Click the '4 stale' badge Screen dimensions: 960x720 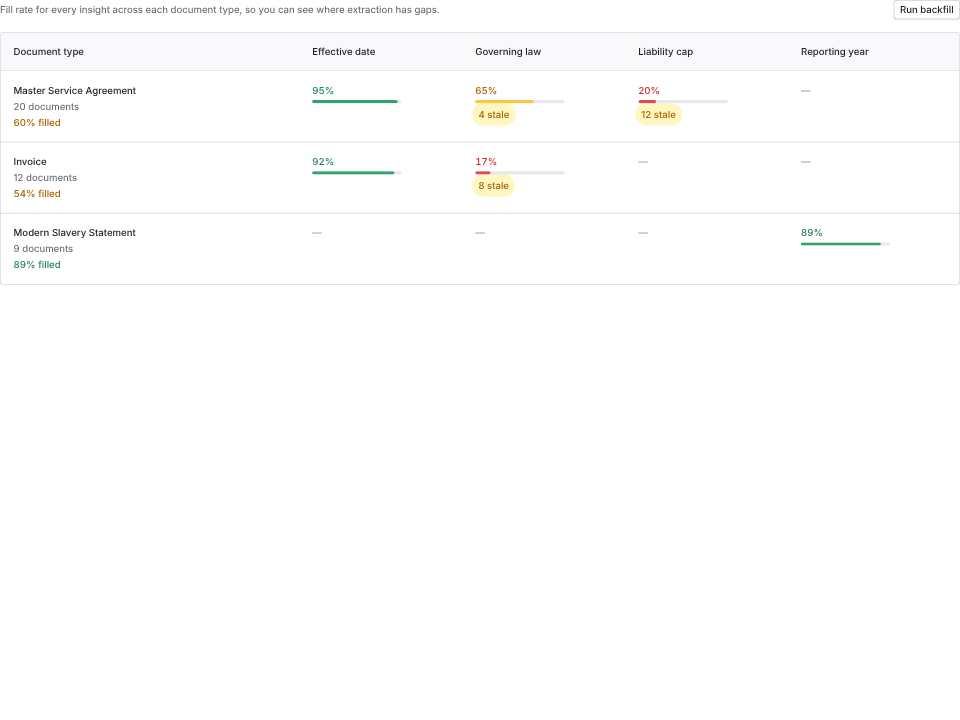493,114
